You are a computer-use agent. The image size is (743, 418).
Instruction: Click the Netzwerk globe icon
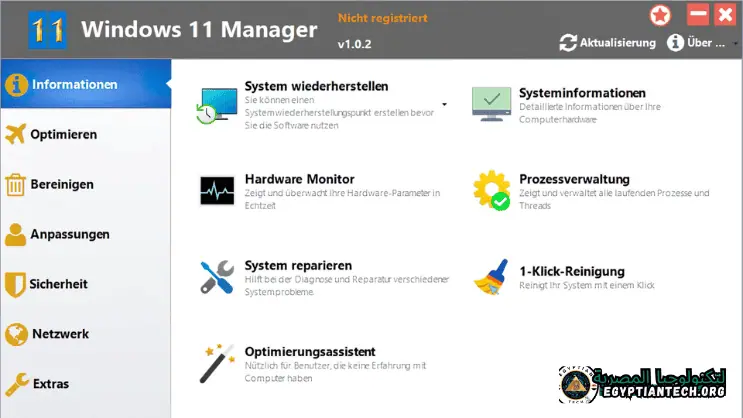tap(17, 334)
